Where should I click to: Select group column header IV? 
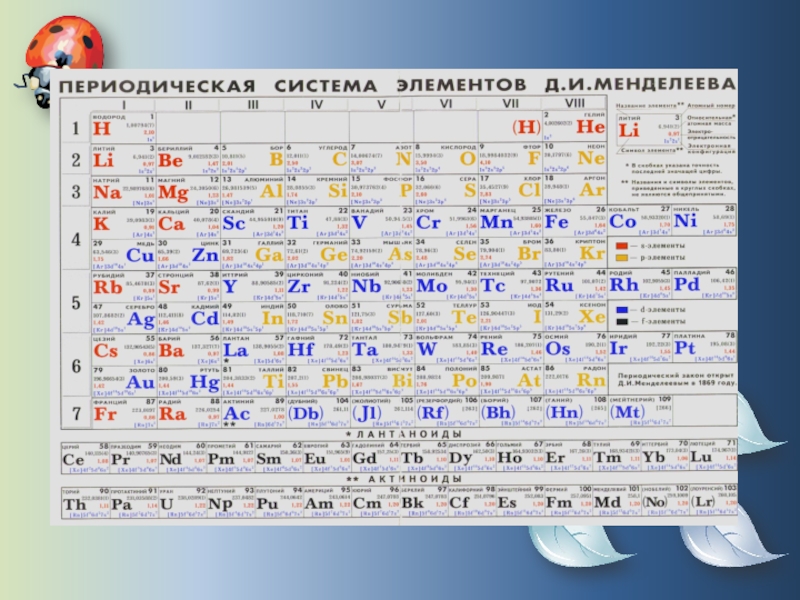tap(316, 105)
